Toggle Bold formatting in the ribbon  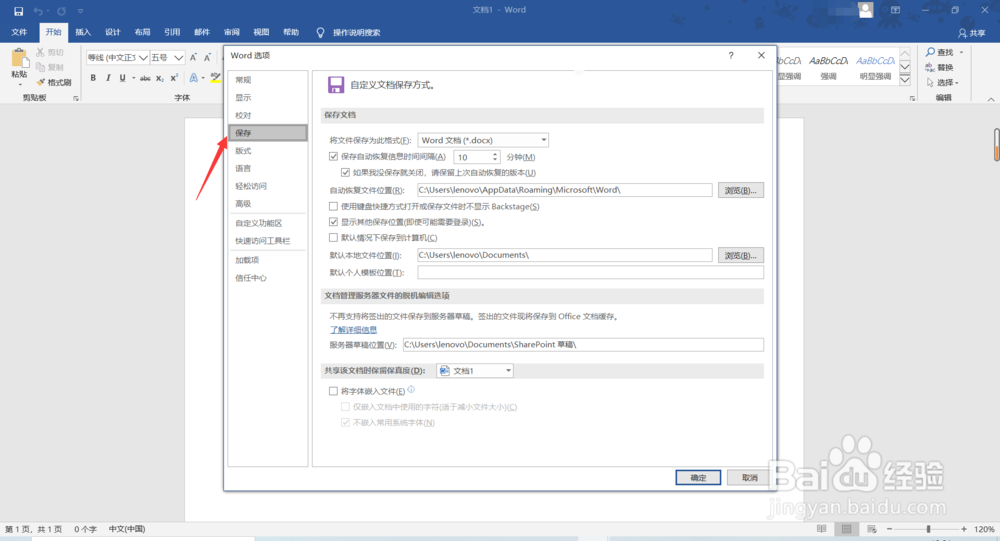tap(93, 78)
